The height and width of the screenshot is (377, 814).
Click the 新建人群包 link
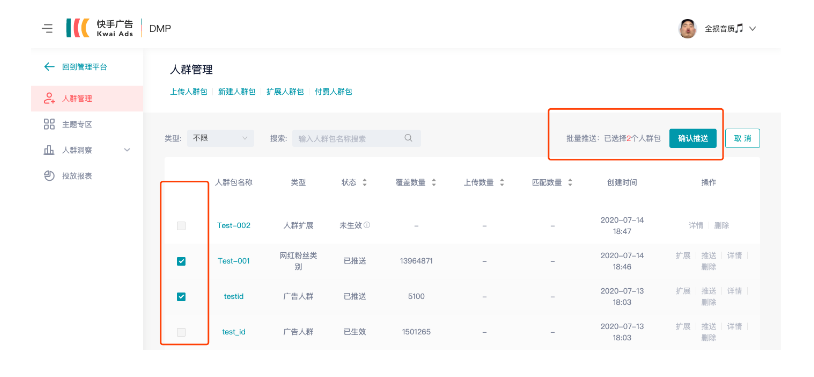point(237,92)
